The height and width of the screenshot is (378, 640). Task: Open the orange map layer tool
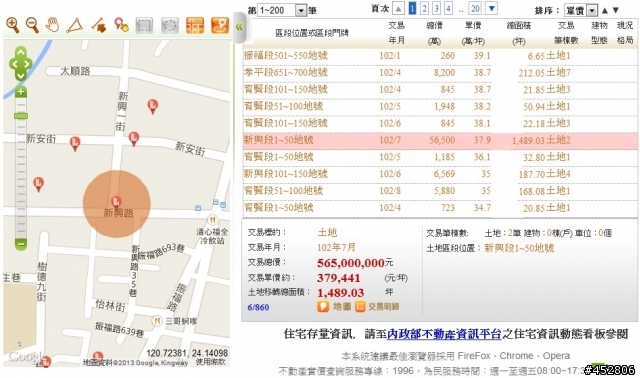coord(195,25)
